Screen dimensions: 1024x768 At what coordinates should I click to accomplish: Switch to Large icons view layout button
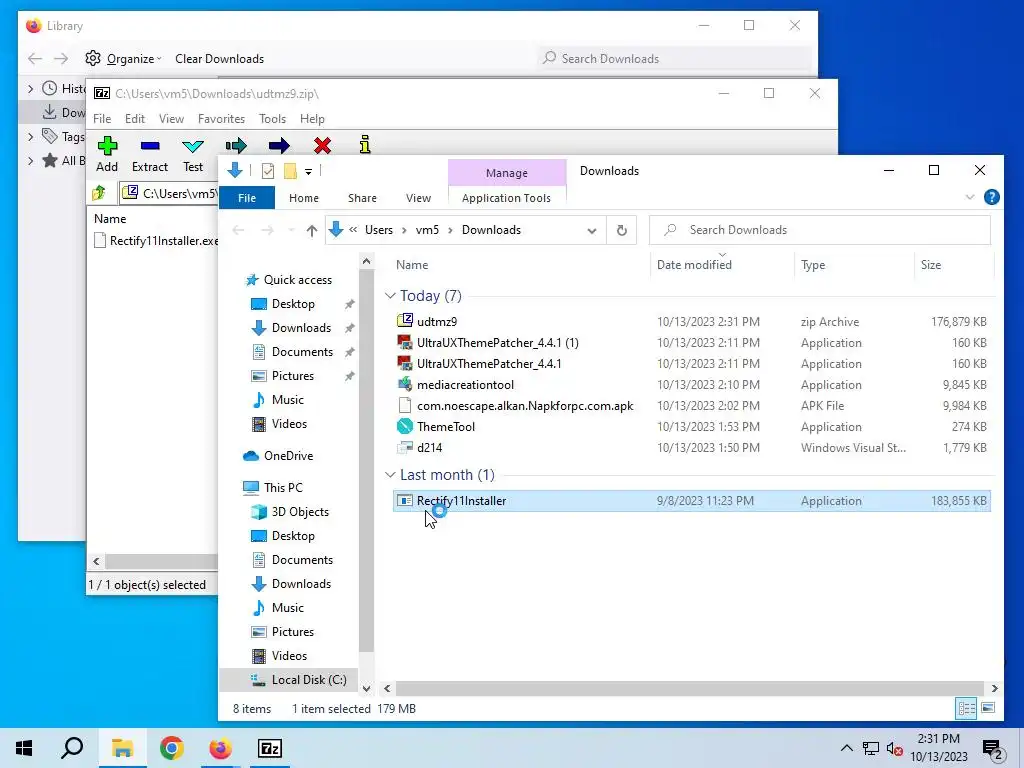pyautogui.click(x=987, y=708)
